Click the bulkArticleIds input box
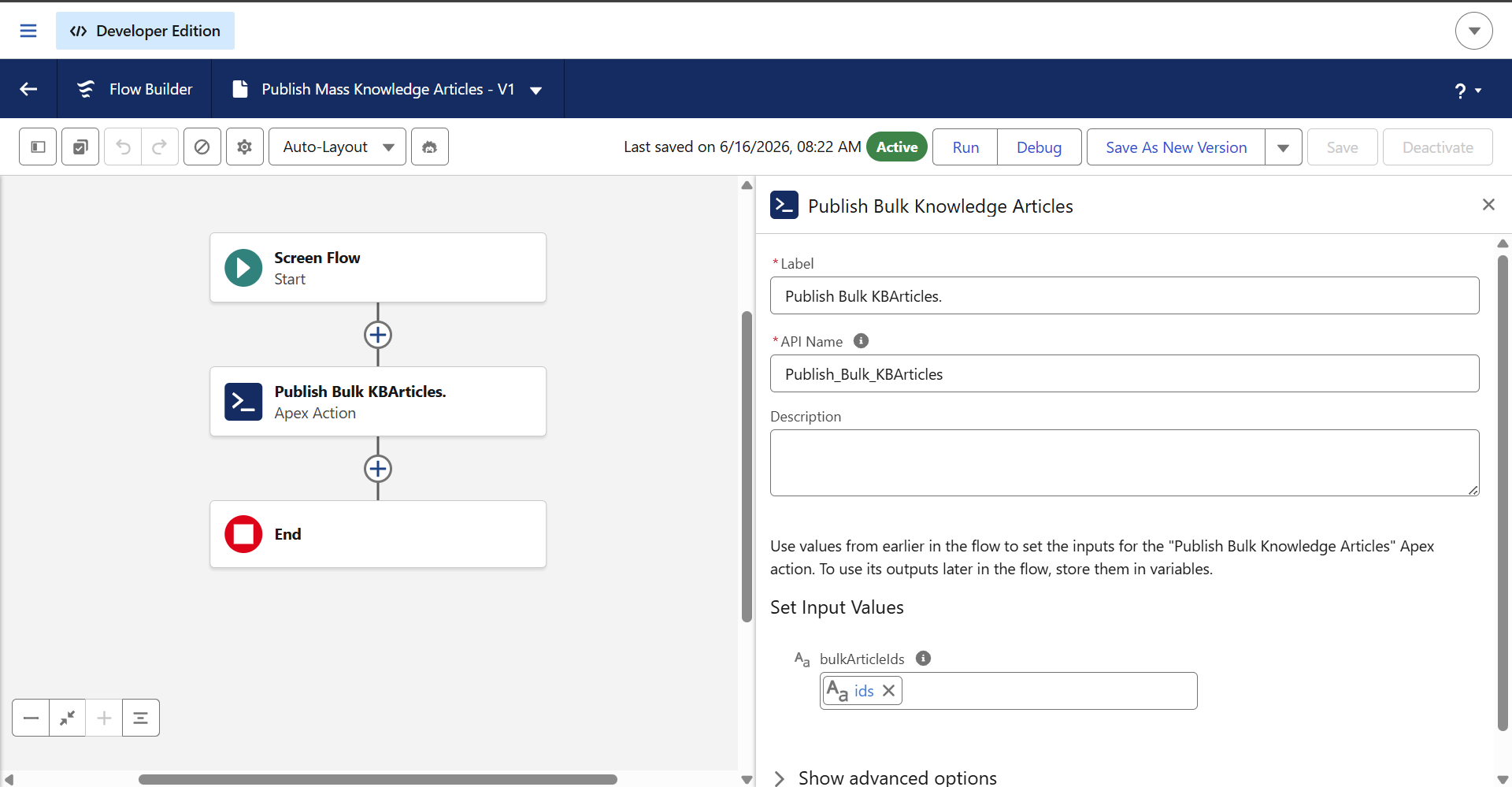Screen dimensions: 1512x787 pyautogui.click(x=1009, y=691)
